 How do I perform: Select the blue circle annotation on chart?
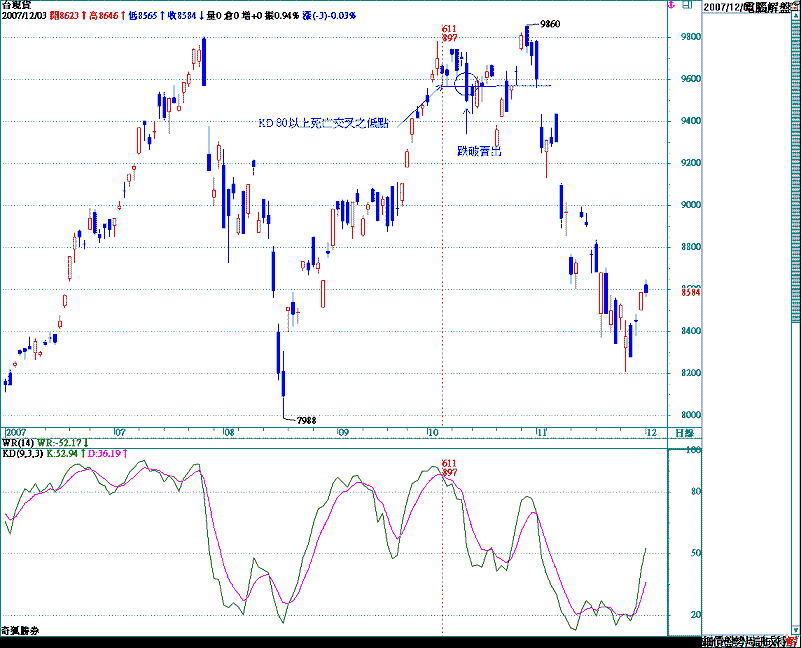pyautogui.click(x=466, y=84)
